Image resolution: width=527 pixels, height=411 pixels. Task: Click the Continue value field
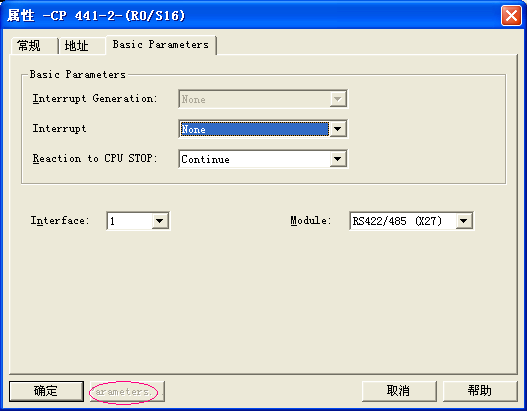pos(254,159)
